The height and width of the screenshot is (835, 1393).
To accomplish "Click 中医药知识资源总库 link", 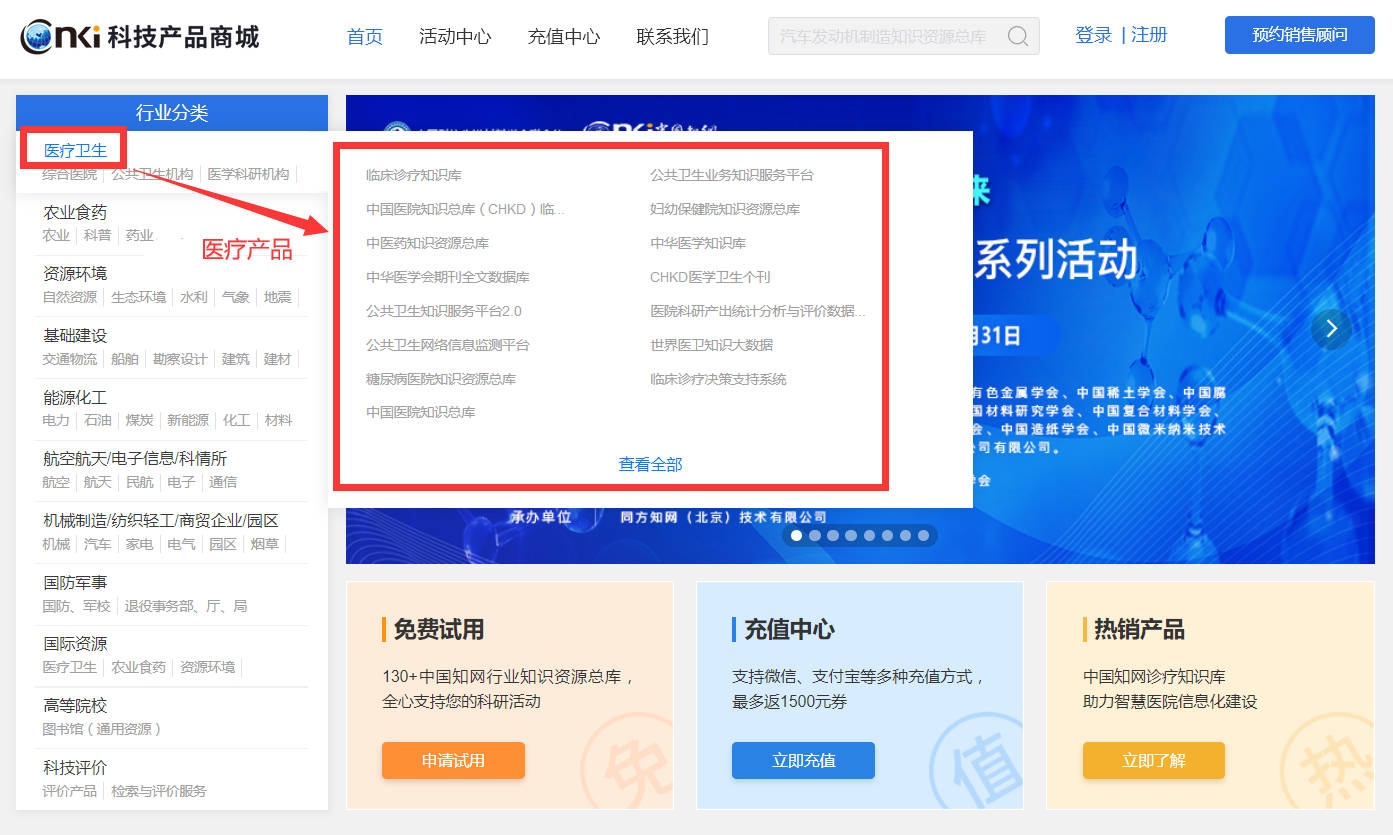I will (x=427, y=243).
